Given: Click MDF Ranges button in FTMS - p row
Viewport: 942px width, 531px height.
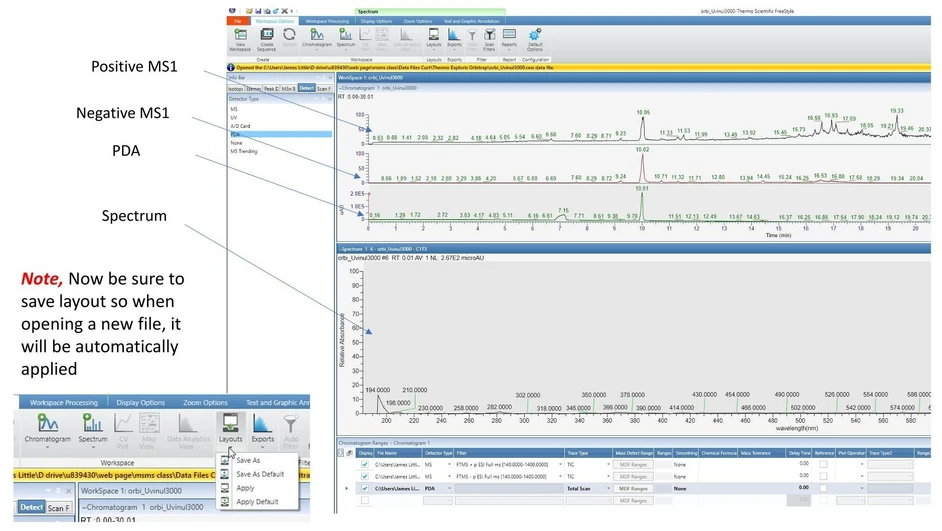Looking at the screenshot, I should coord(633,476).
